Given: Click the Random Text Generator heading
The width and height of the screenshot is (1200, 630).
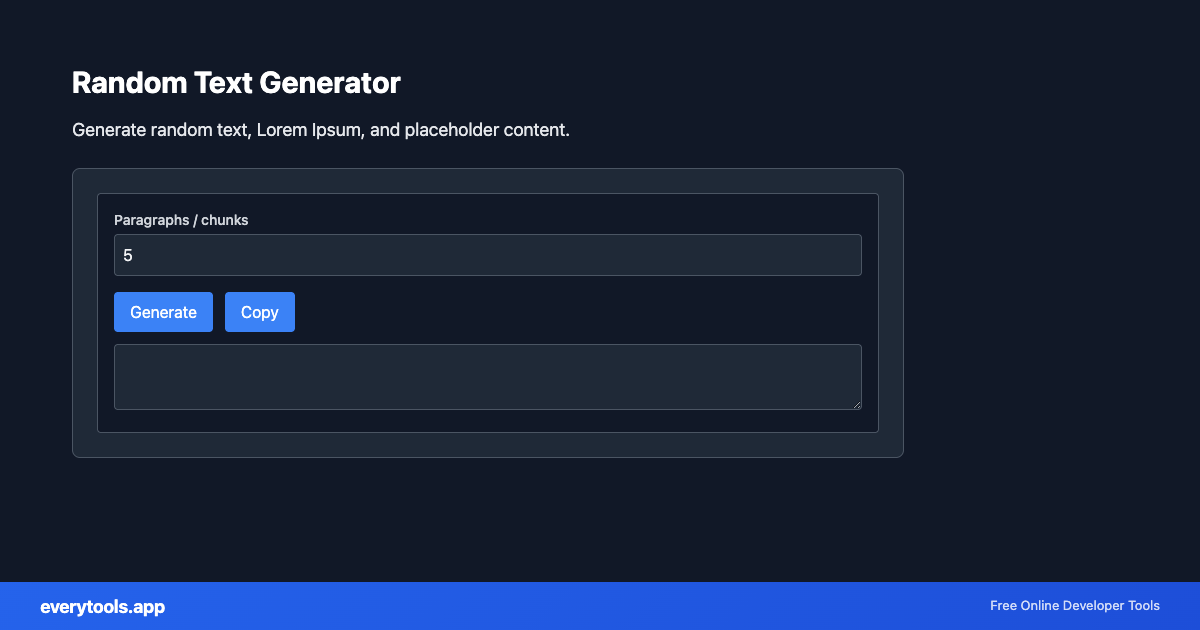Looking at the screenshot, I should click(x=236, y=83).
